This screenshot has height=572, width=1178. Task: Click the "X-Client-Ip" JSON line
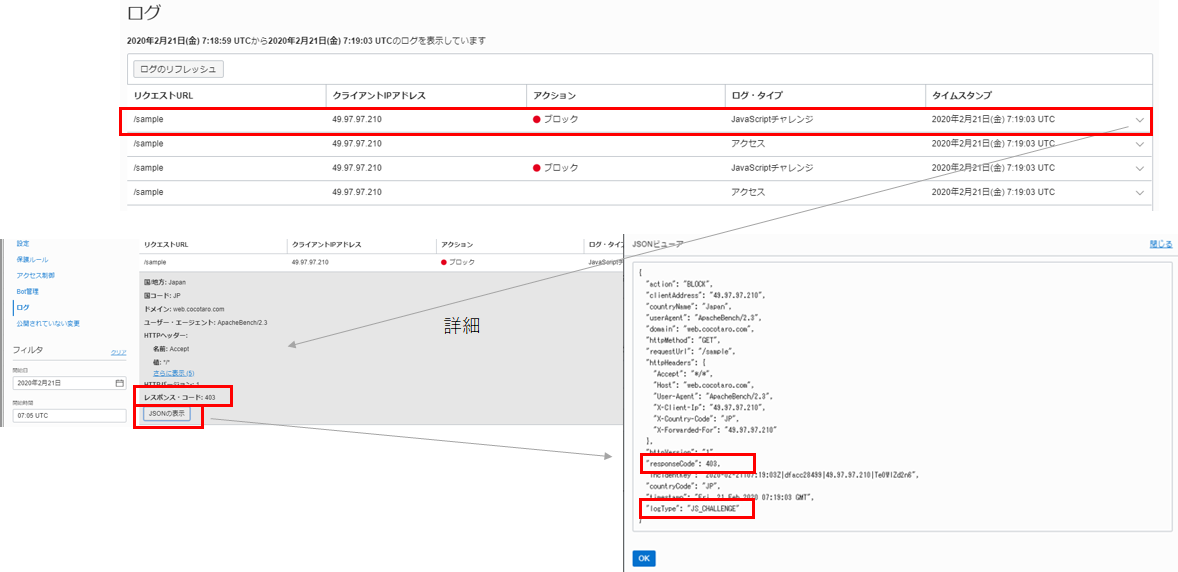(x=710, y=407)
